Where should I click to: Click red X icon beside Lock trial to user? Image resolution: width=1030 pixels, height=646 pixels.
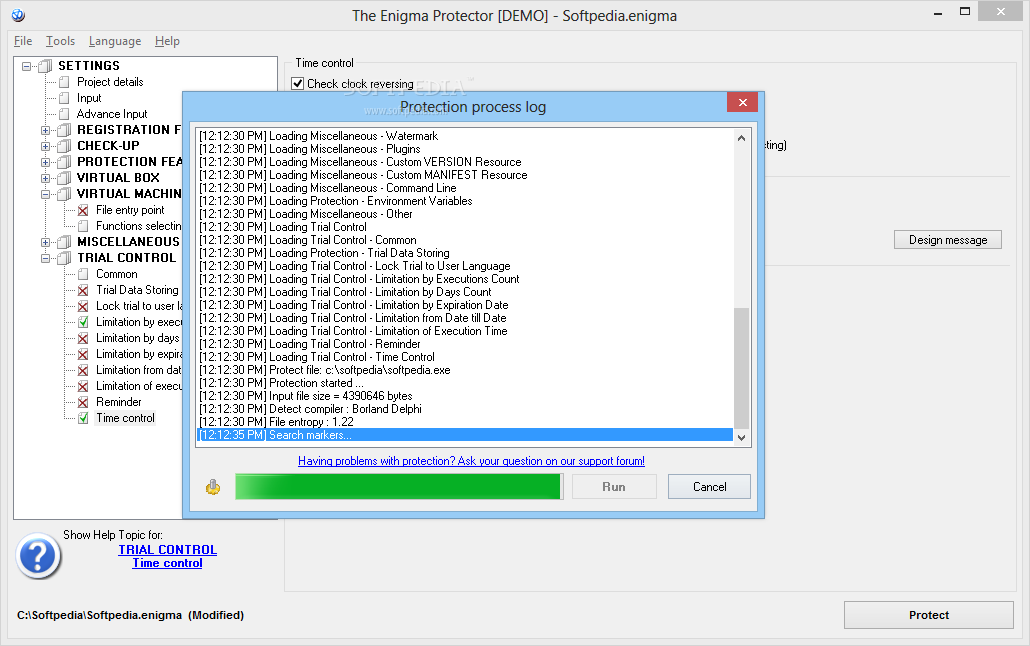click(x=83, y=306)
